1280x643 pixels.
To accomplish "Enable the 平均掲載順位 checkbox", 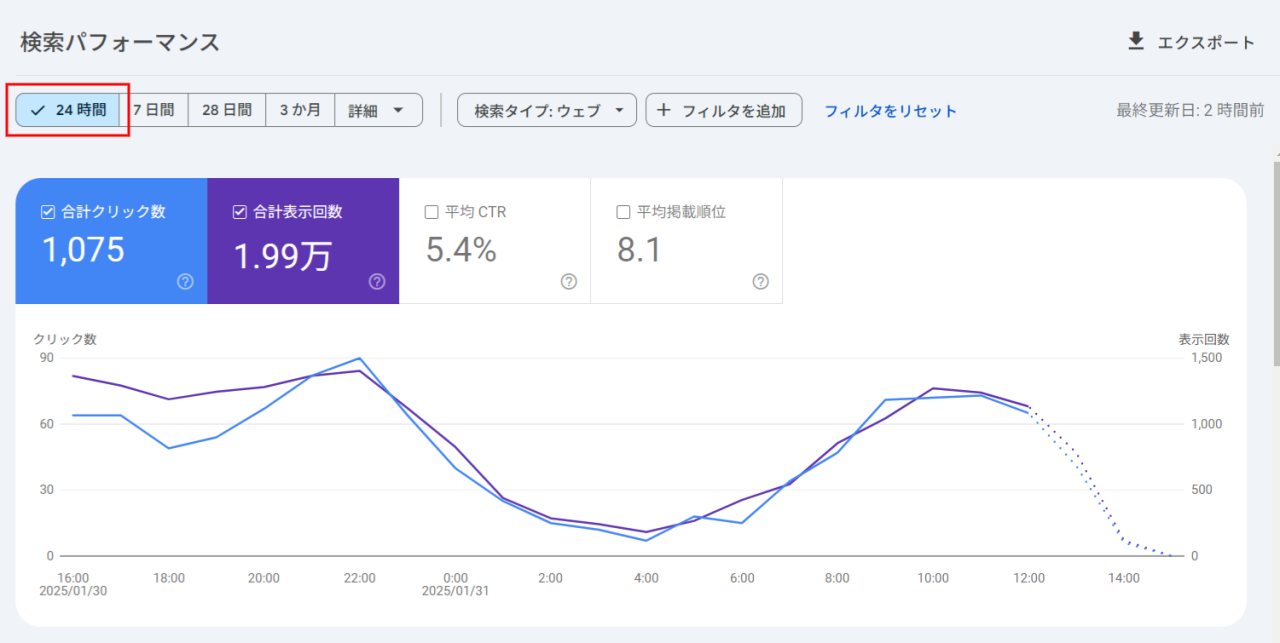I will [624, 212].
